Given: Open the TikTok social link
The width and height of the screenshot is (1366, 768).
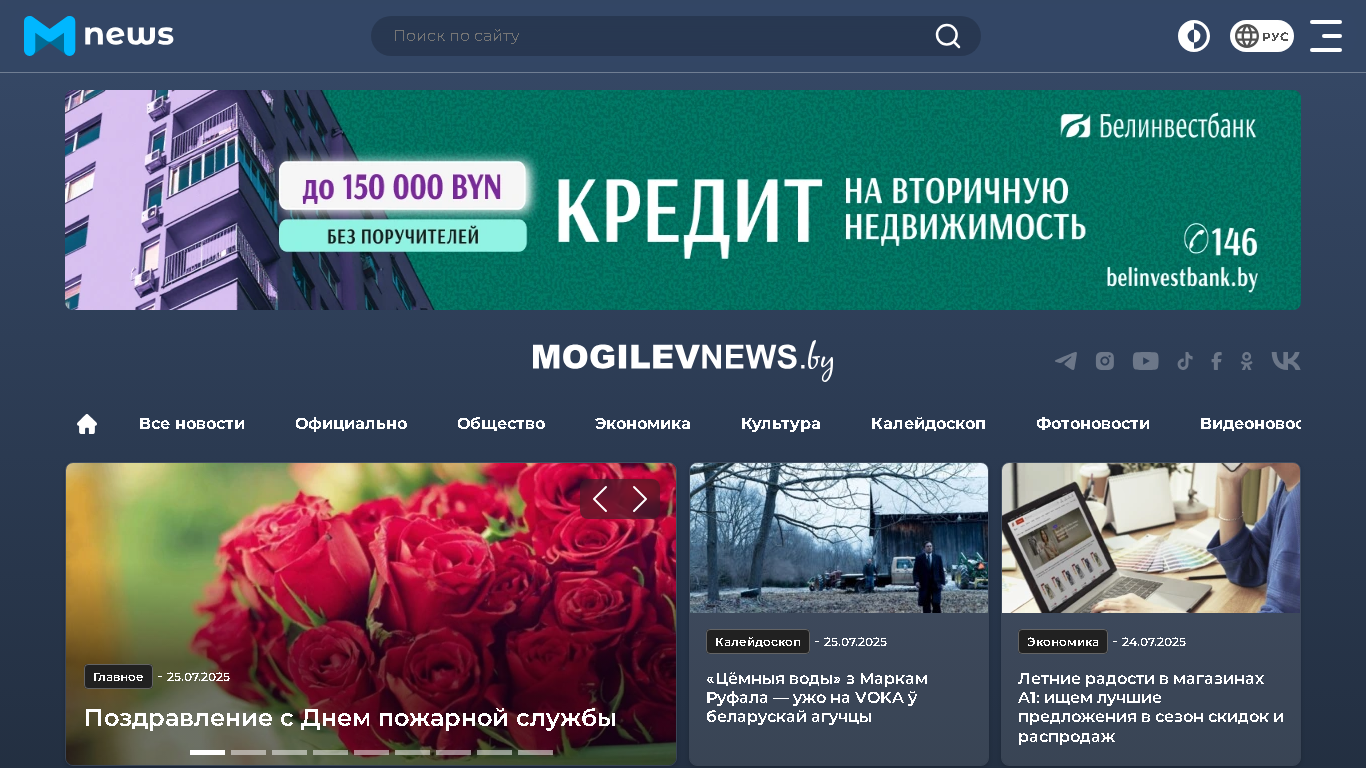Looking at the screenshot, I should click(x=1185, y=361).
